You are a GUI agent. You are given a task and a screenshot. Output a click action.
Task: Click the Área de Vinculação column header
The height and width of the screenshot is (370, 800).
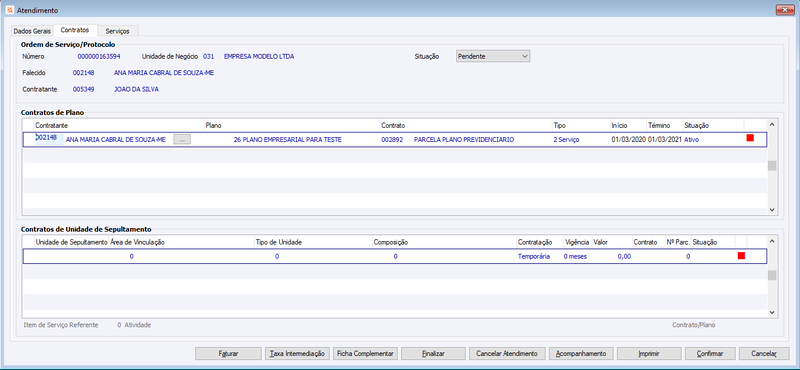click(181, 242)
